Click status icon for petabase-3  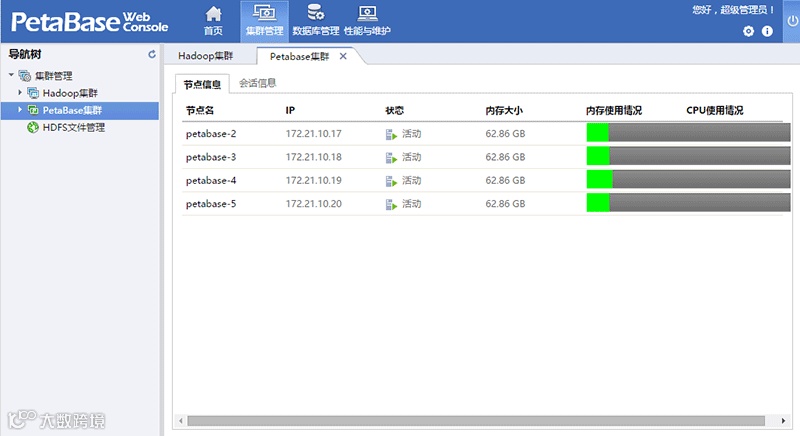pos(391,158)
